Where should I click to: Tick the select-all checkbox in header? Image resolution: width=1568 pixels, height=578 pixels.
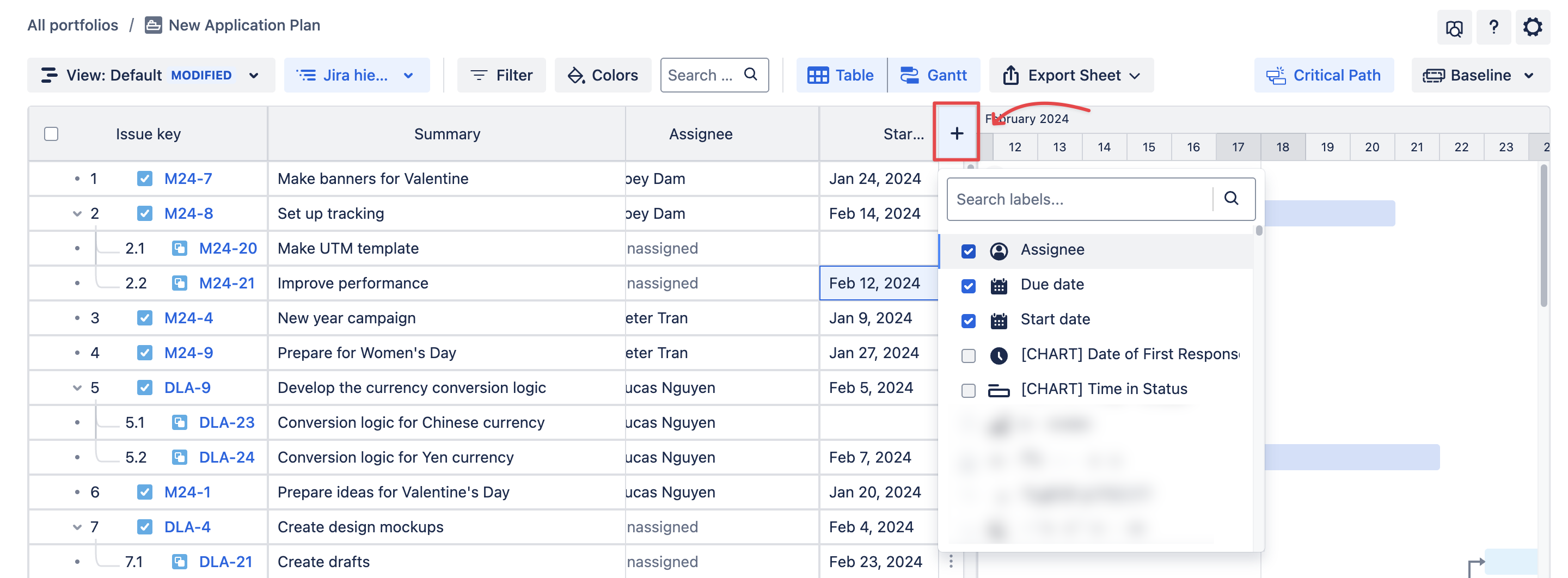(51, 134)
